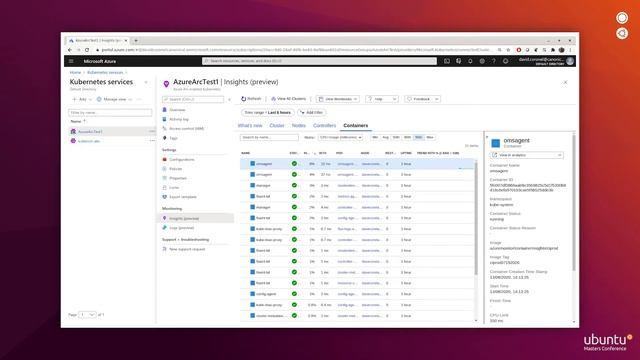Screen dimensions: 640x360
Task: Switch to the Cluster tab
Action: coord(277,126)
